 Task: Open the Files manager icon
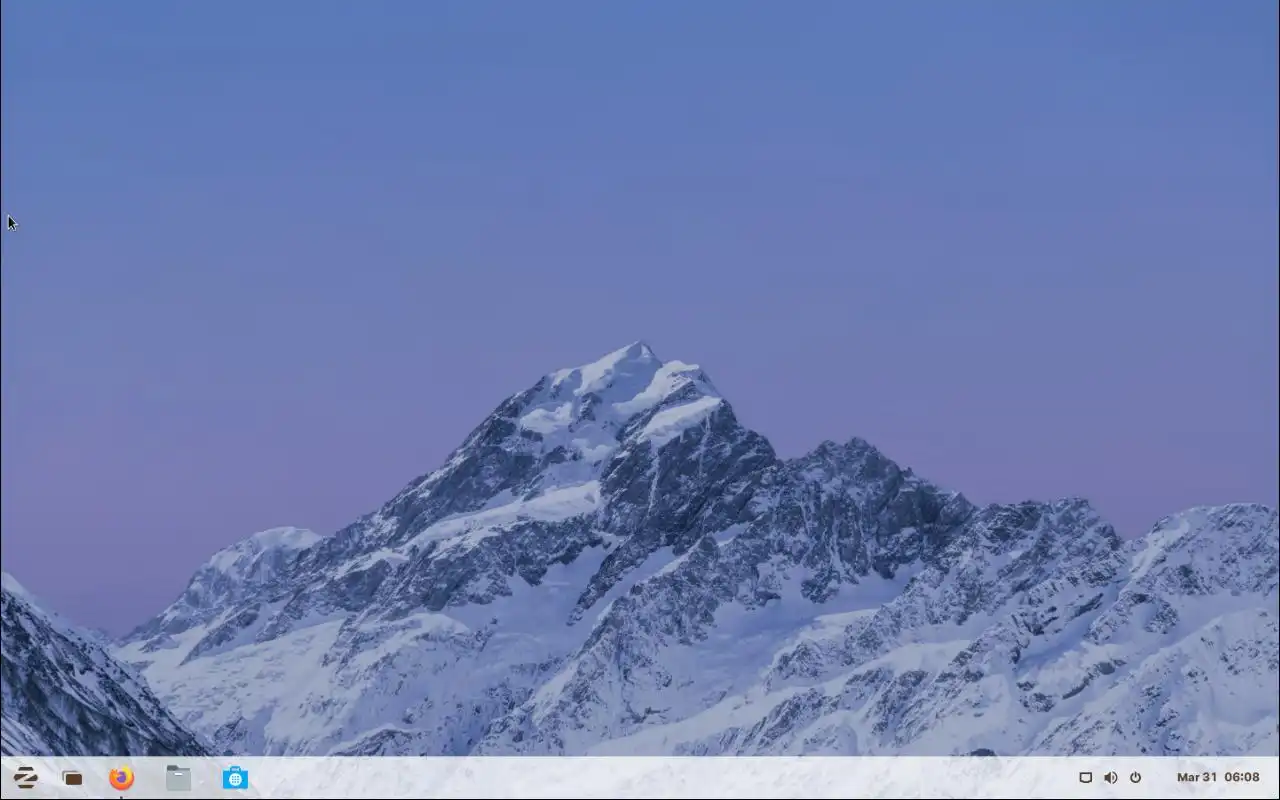tap(178, 777)
